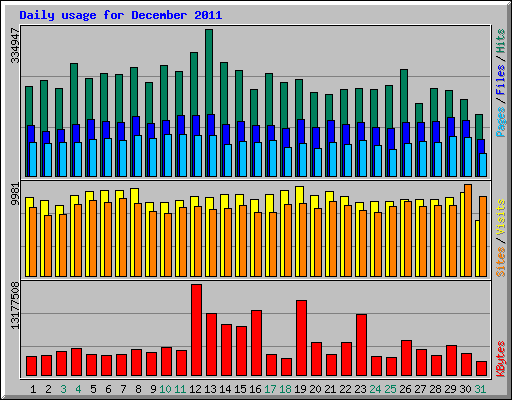Image resolution: width=512 pixels, height=400 pixels.
Task: Click green weekend day label 31
Action: [x=480, y=389]
